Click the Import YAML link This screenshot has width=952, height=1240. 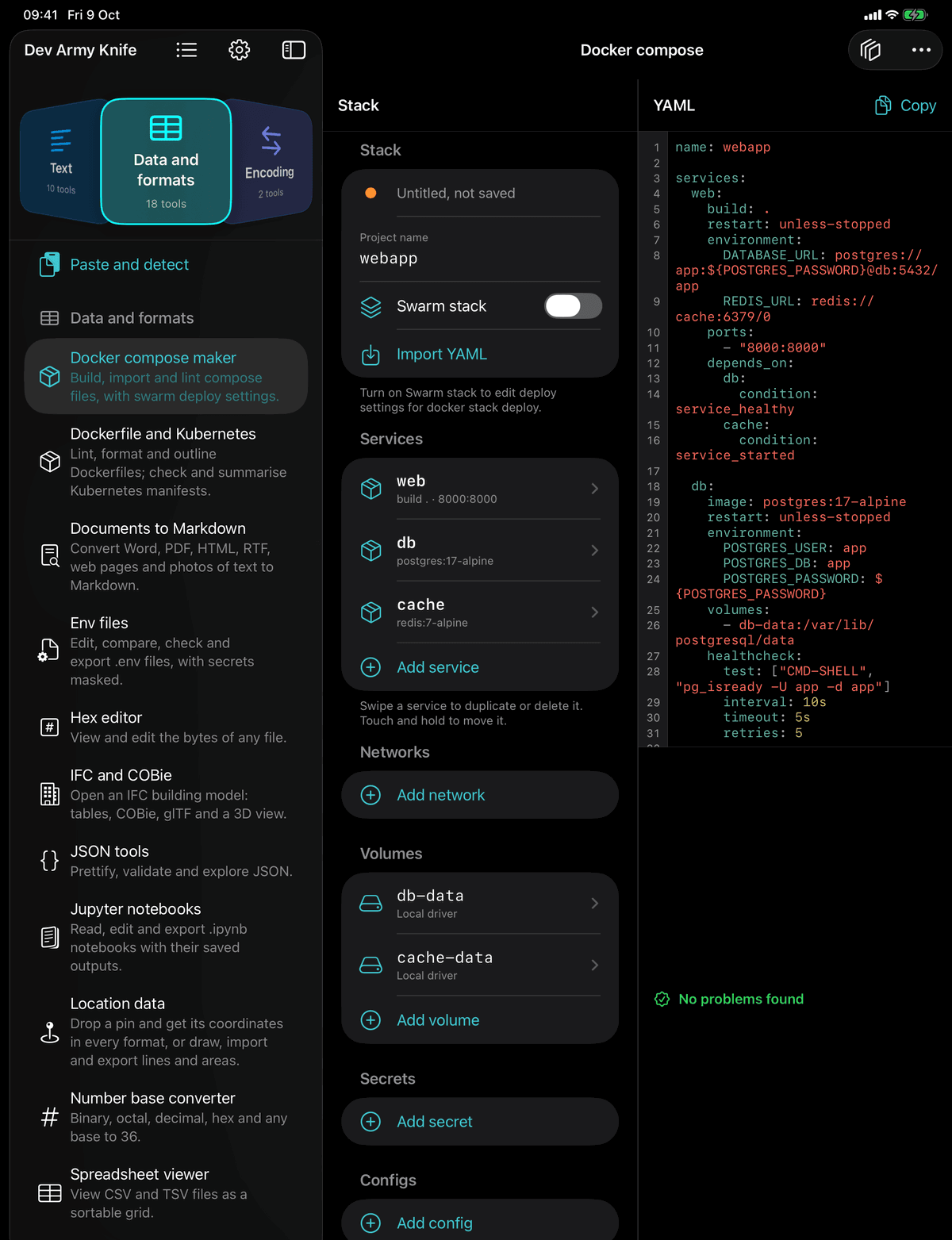442,355
